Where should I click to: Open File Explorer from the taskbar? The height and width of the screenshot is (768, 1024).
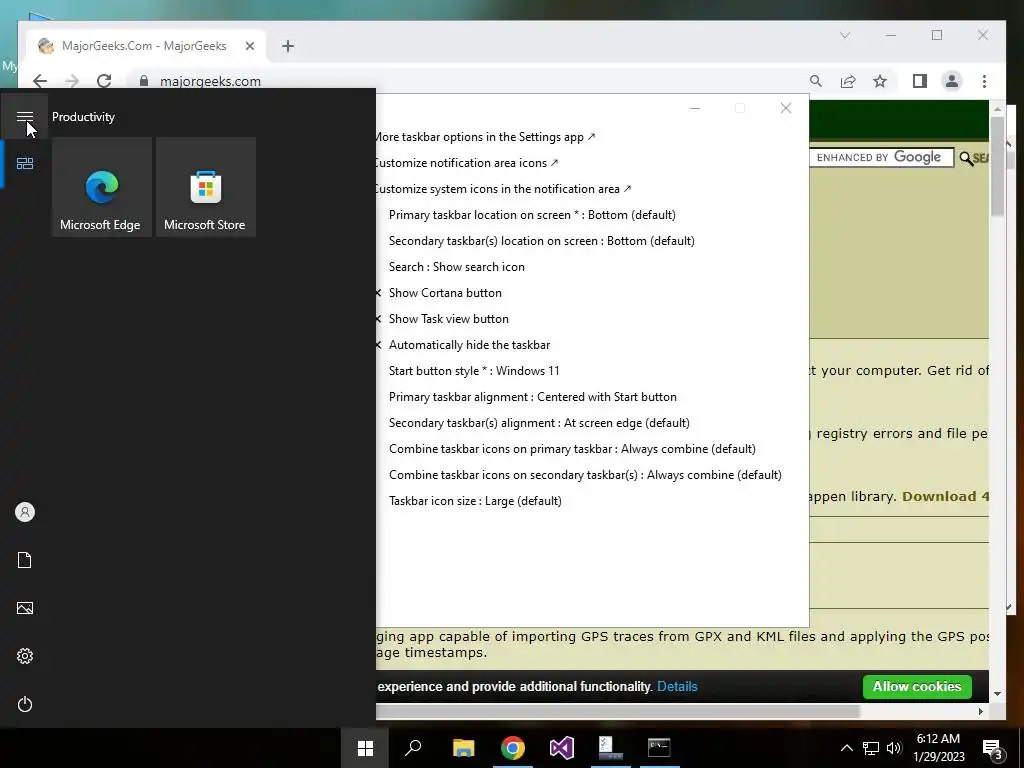(x=464, y=748)
